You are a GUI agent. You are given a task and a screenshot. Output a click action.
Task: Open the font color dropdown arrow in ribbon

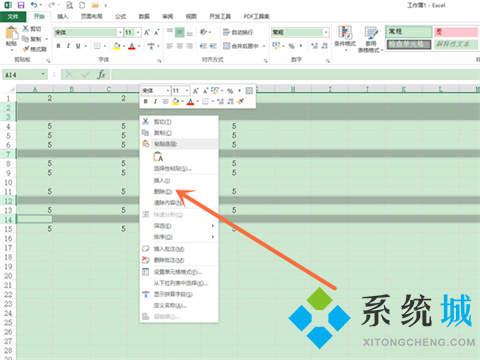[x=139, y=46]
